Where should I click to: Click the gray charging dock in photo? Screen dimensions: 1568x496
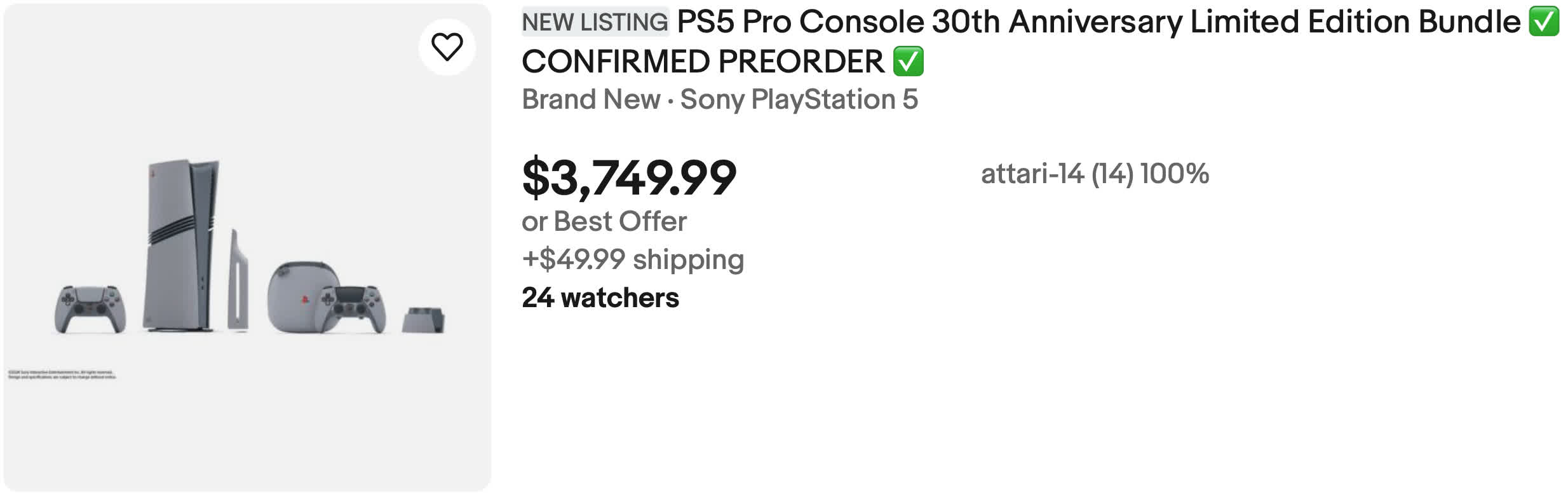[x=423, y=320]
